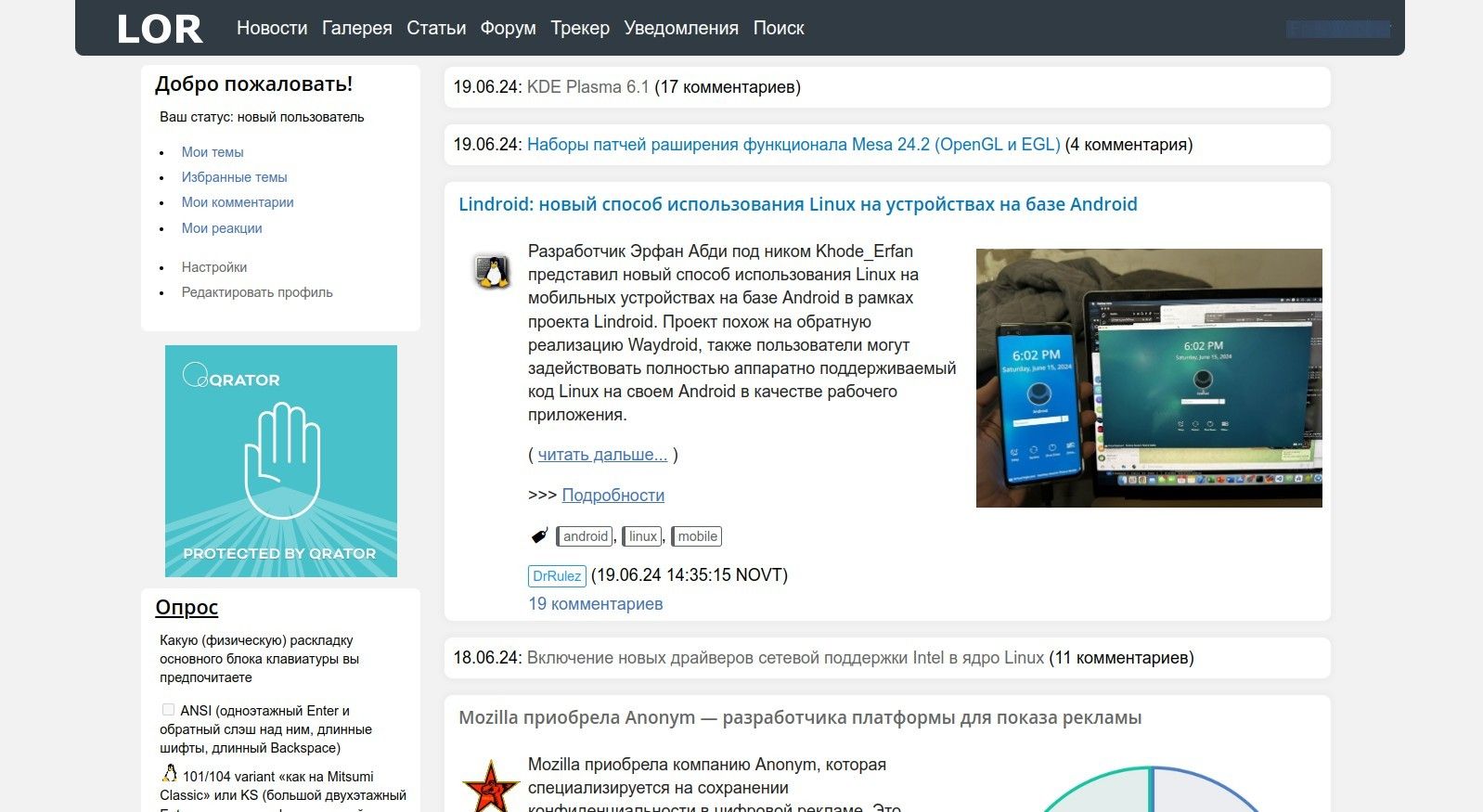
Task: Click the 19.06.24 14:35:15 NOVT timestamp
Action: 690,575
